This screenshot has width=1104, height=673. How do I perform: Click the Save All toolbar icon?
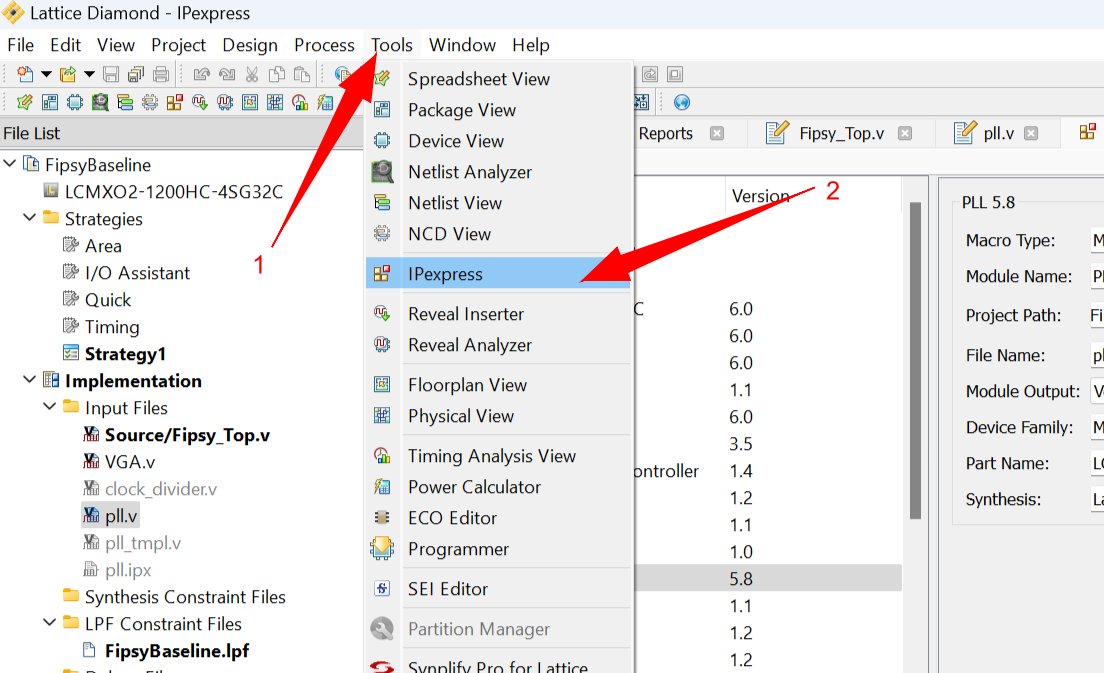(136, 74)
